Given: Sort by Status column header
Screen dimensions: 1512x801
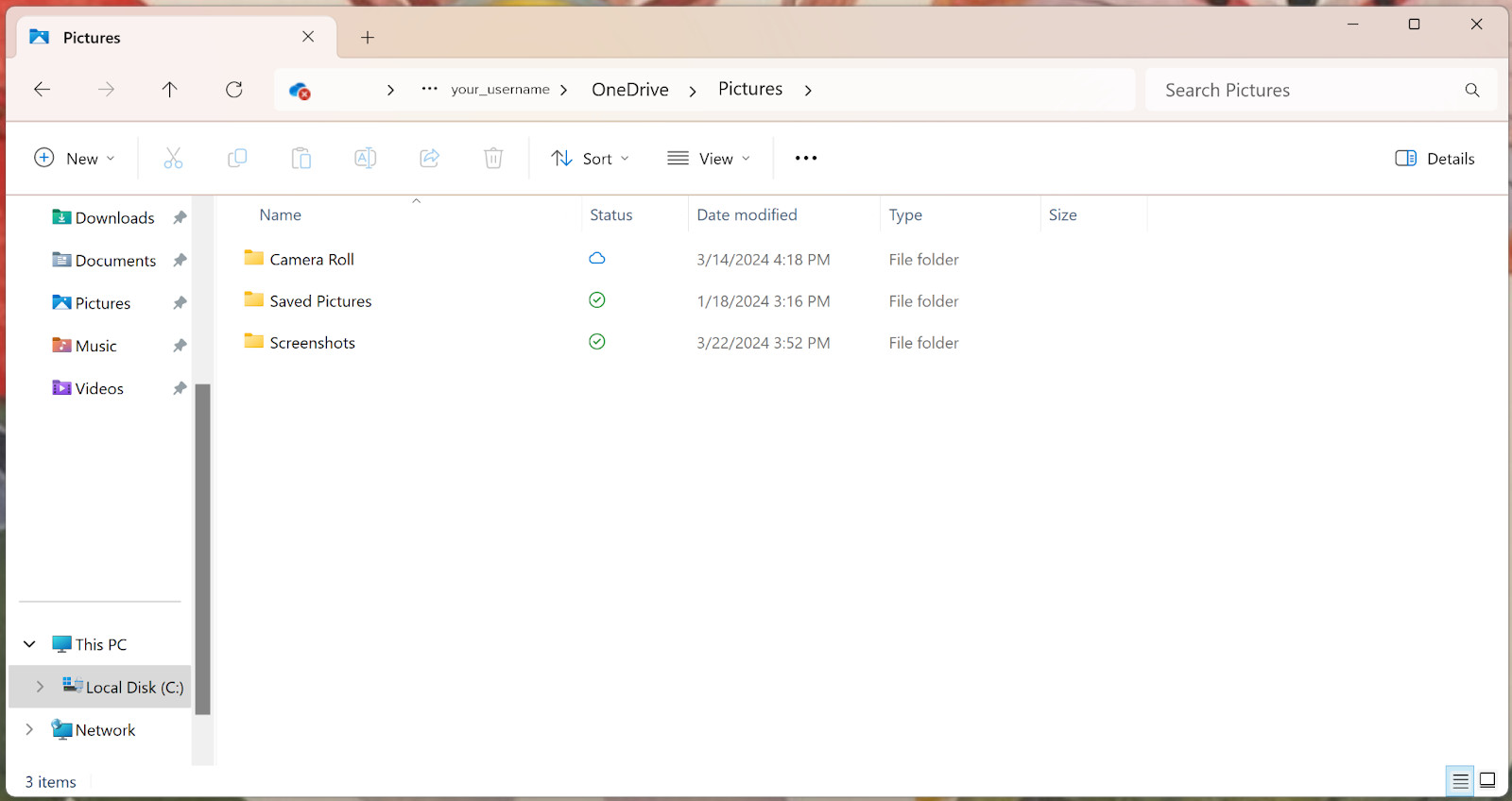Looking at the screenshot, I should 611,215.
